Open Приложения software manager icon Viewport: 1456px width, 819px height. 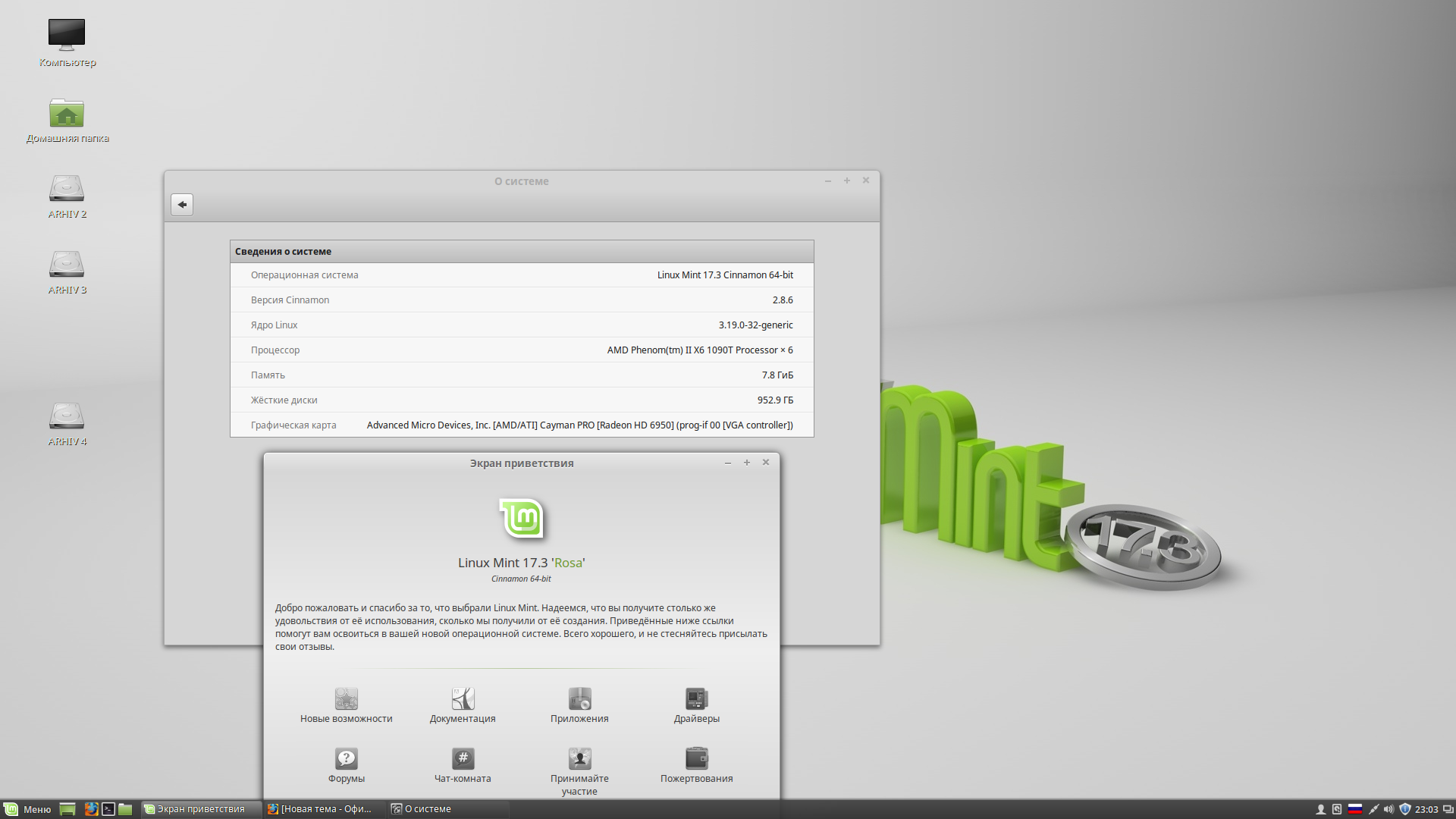pos(579,698)
